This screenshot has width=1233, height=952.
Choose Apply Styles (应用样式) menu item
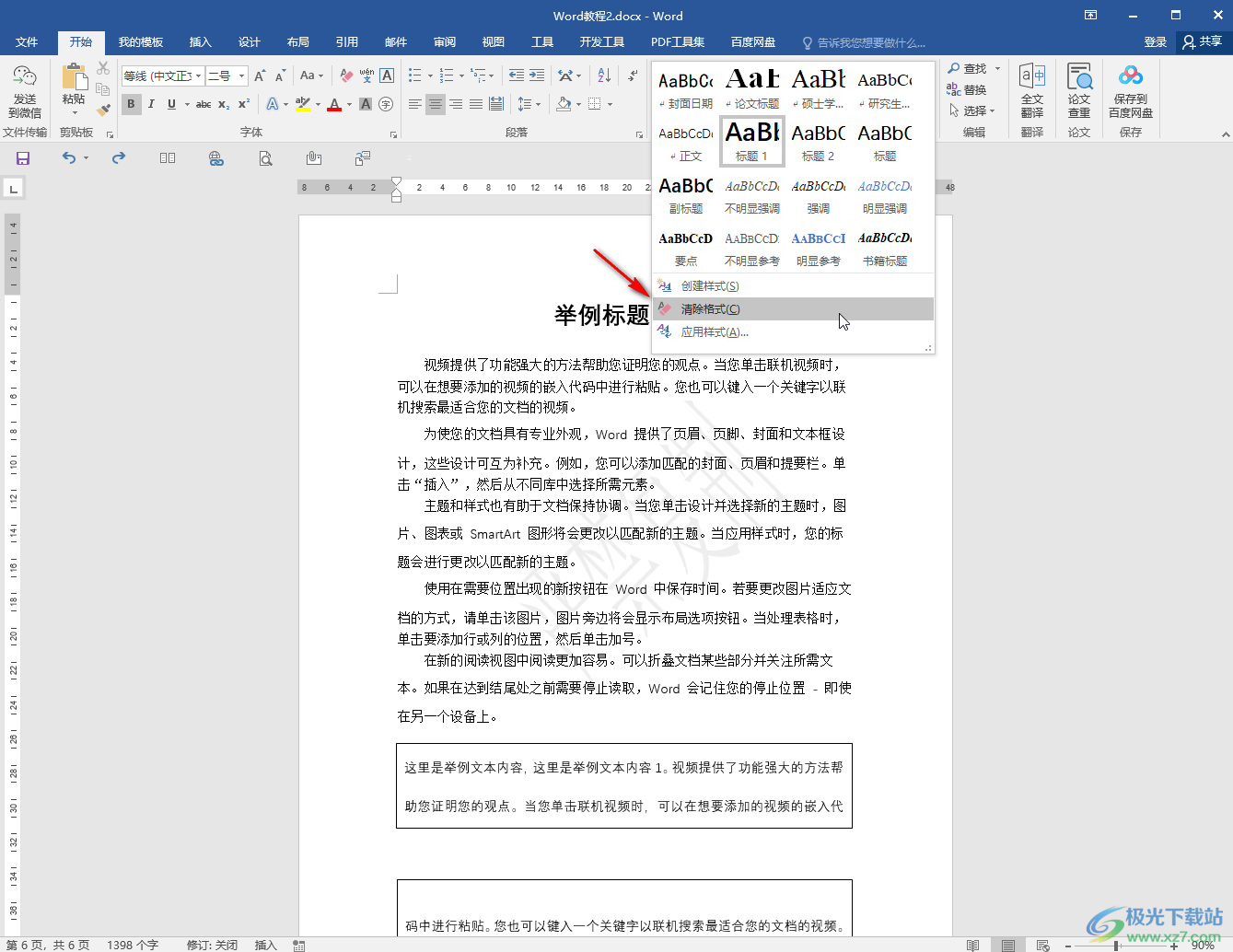click(793, 332)
